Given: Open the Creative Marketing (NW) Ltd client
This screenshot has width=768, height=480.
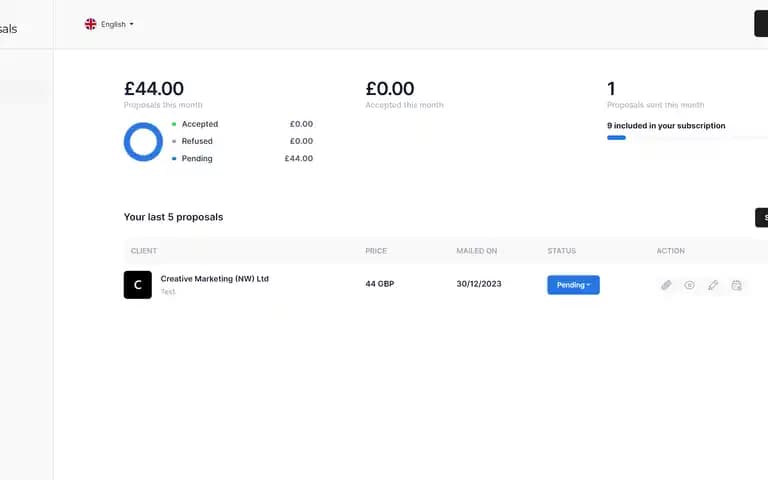Looking at the screenshot, I should [215, 279].
